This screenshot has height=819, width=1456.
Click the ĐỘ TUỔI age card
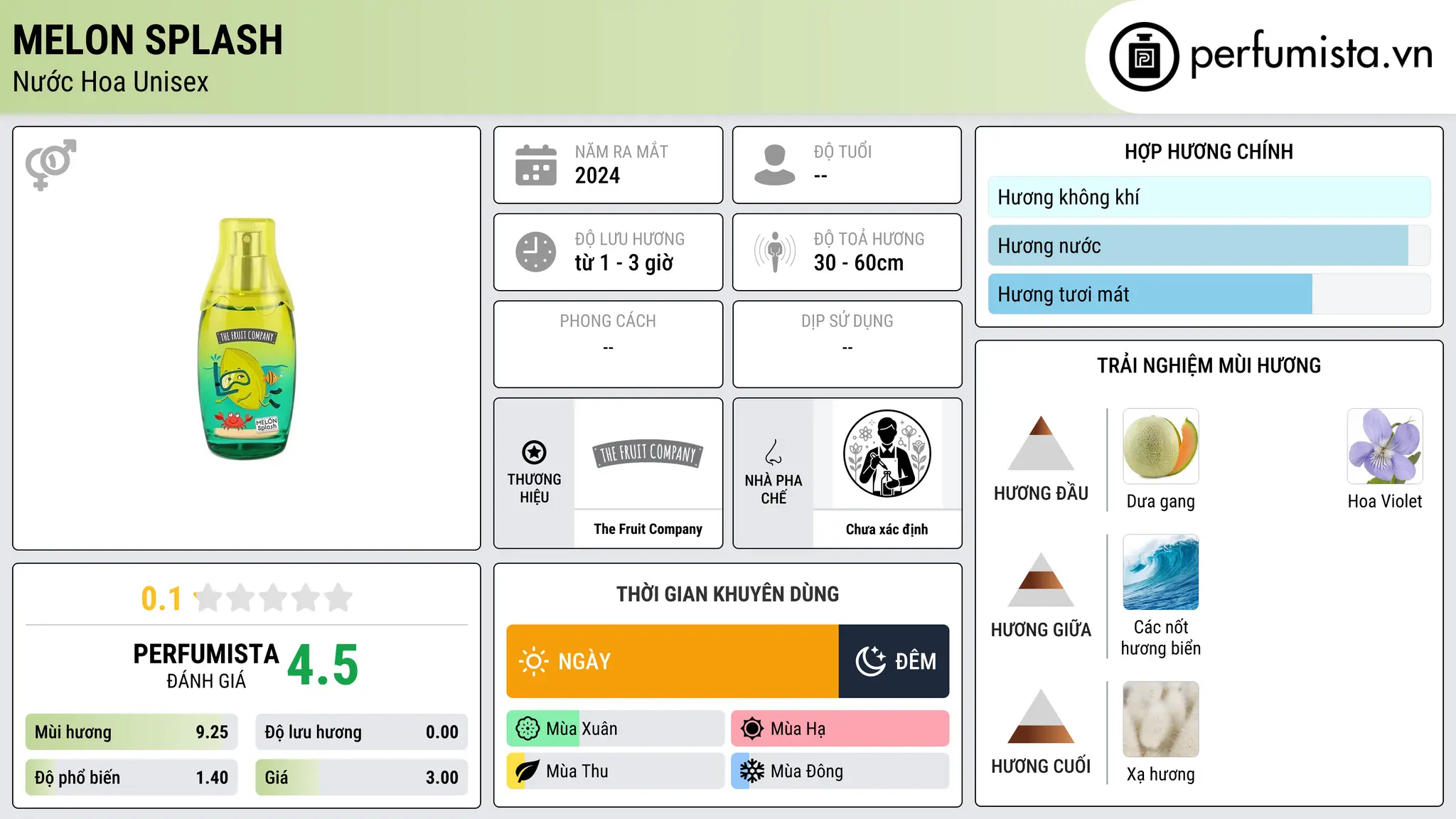847,165
